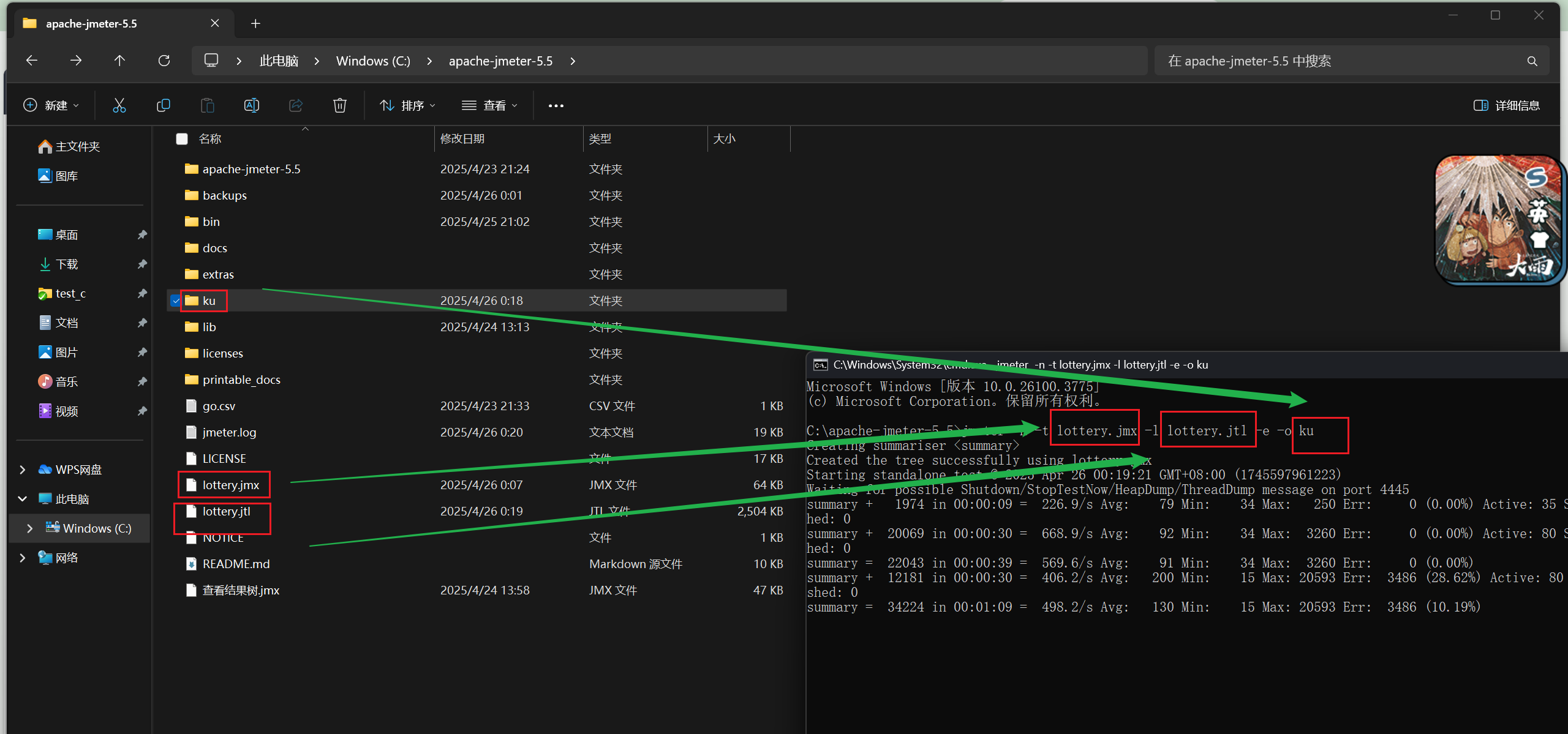
Task: Click the Cut scissors icon
Action: (119, 105)
